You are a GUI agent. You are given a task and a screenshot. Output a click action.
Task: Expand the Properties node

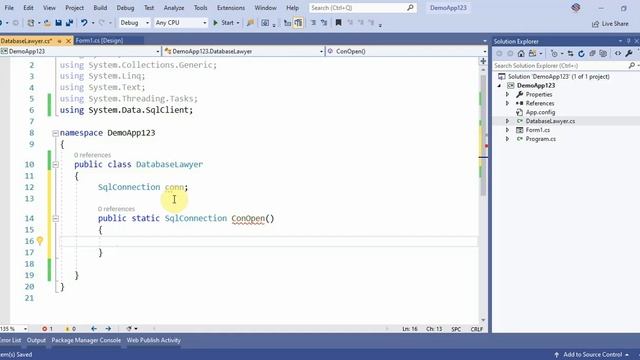507,94
